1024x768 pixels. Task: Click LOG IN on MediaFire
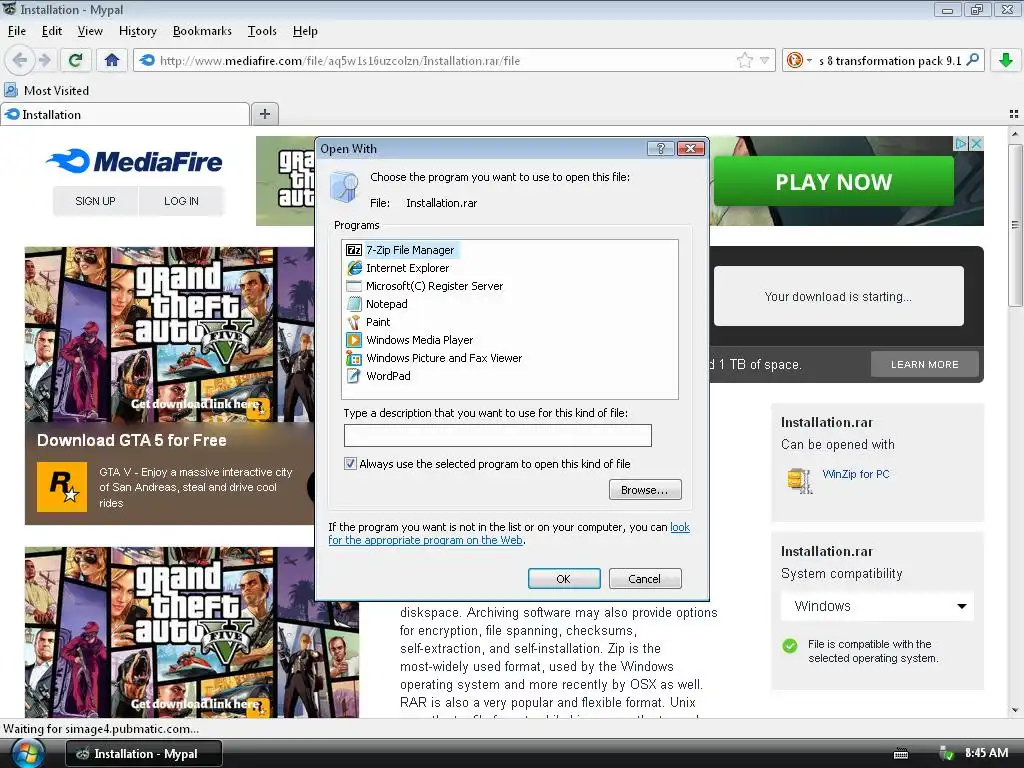(181, 201)
